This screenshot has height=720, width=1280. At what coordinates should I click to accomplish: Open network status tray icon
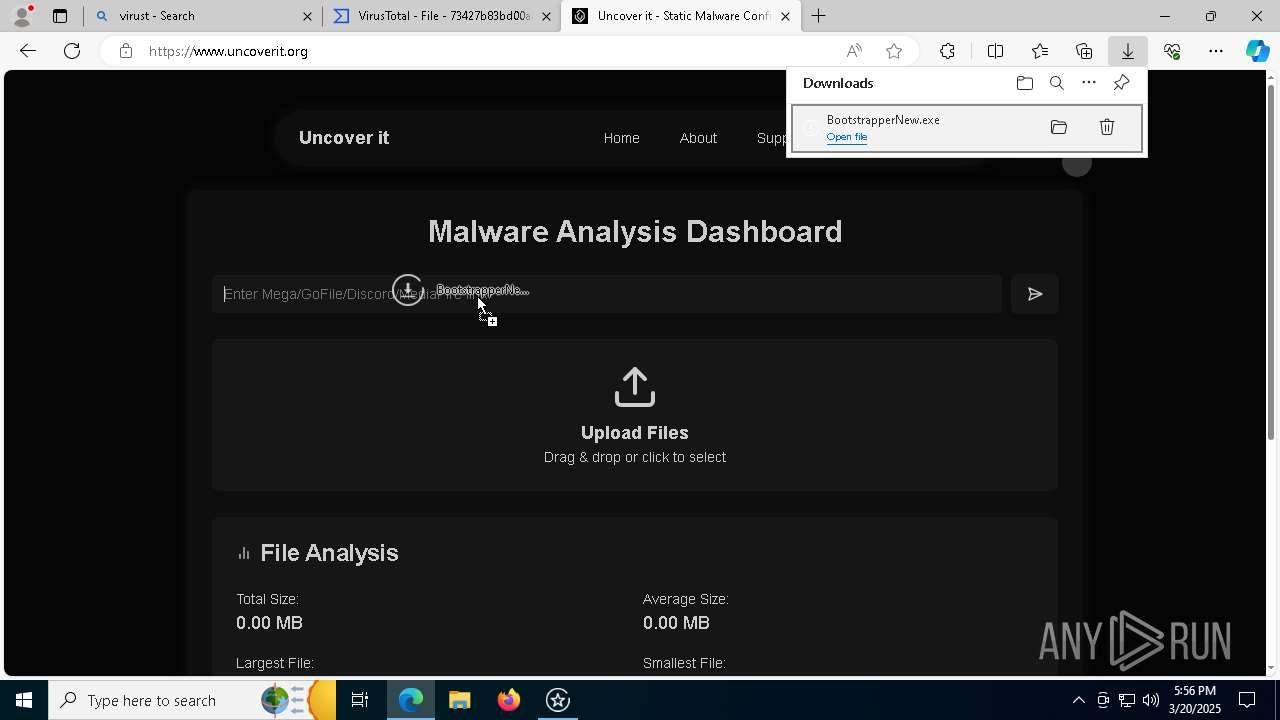coord(1127,700)
